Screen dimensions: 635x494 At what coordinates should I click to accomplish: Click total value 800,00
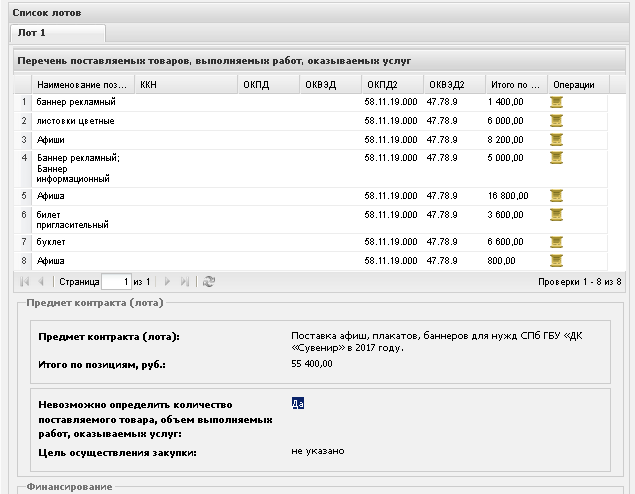tap(501, 261)
